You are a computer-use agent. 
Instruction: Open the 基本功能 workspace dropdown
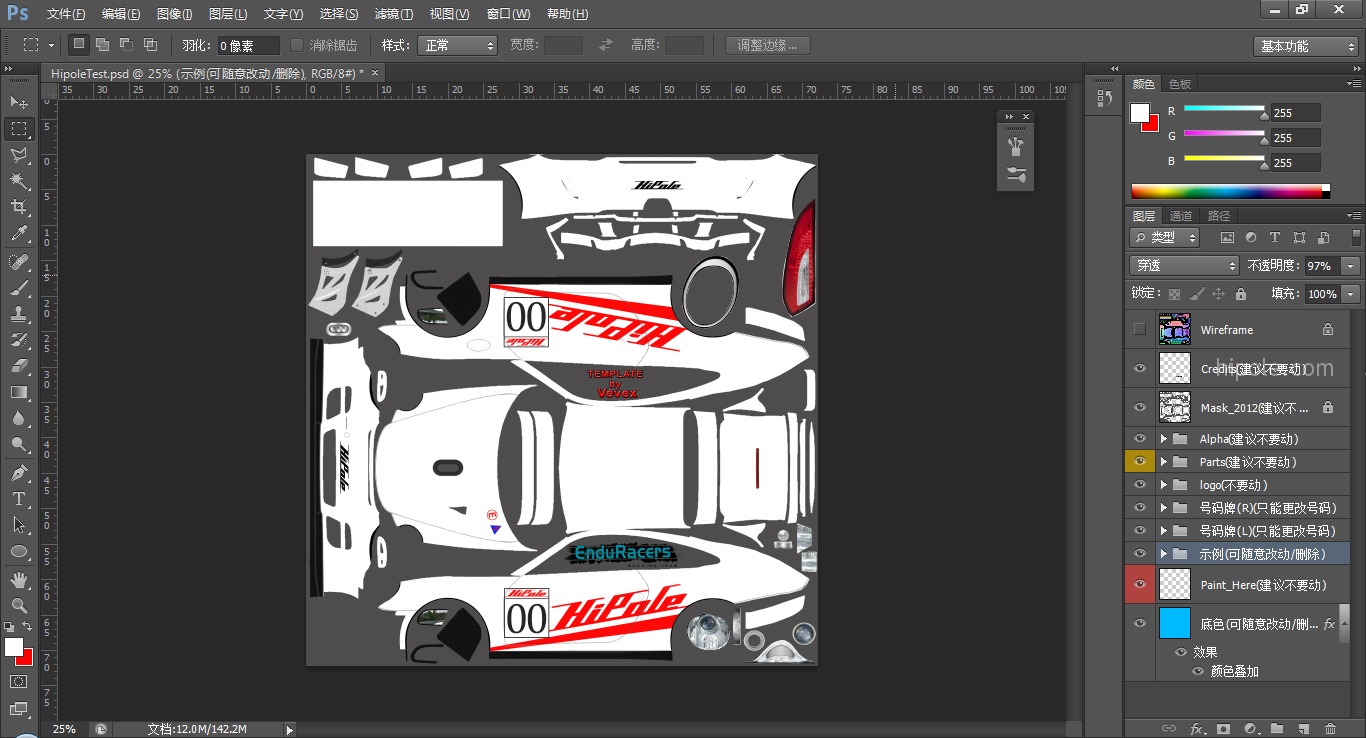[x=1305, y=46]
